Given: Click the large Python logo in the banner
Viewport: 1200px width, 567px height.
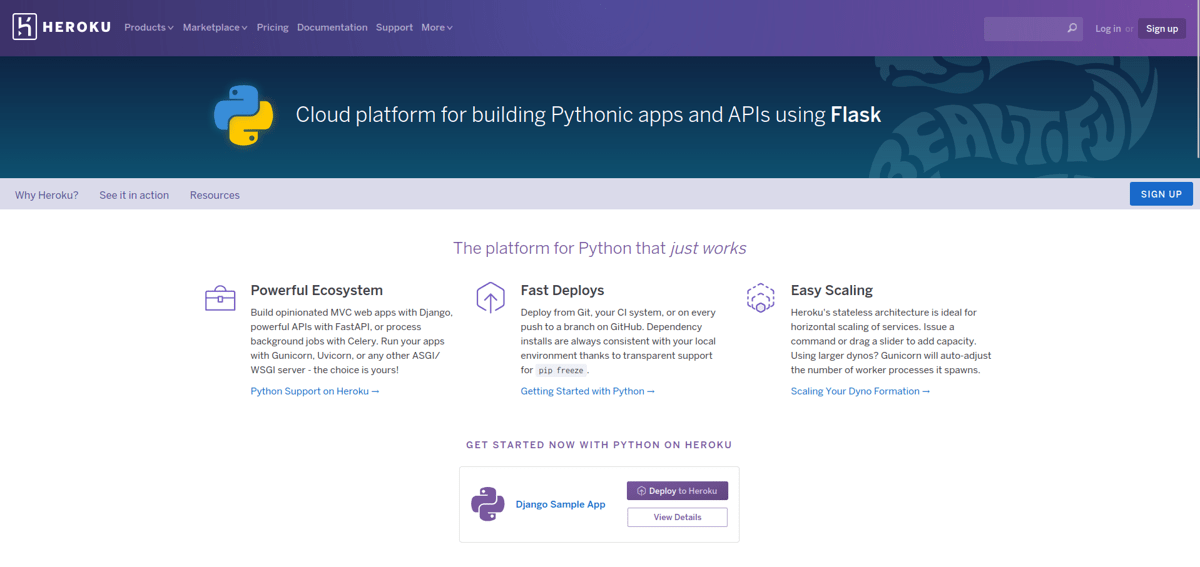Looking at the screenshot, I should 244,115.
